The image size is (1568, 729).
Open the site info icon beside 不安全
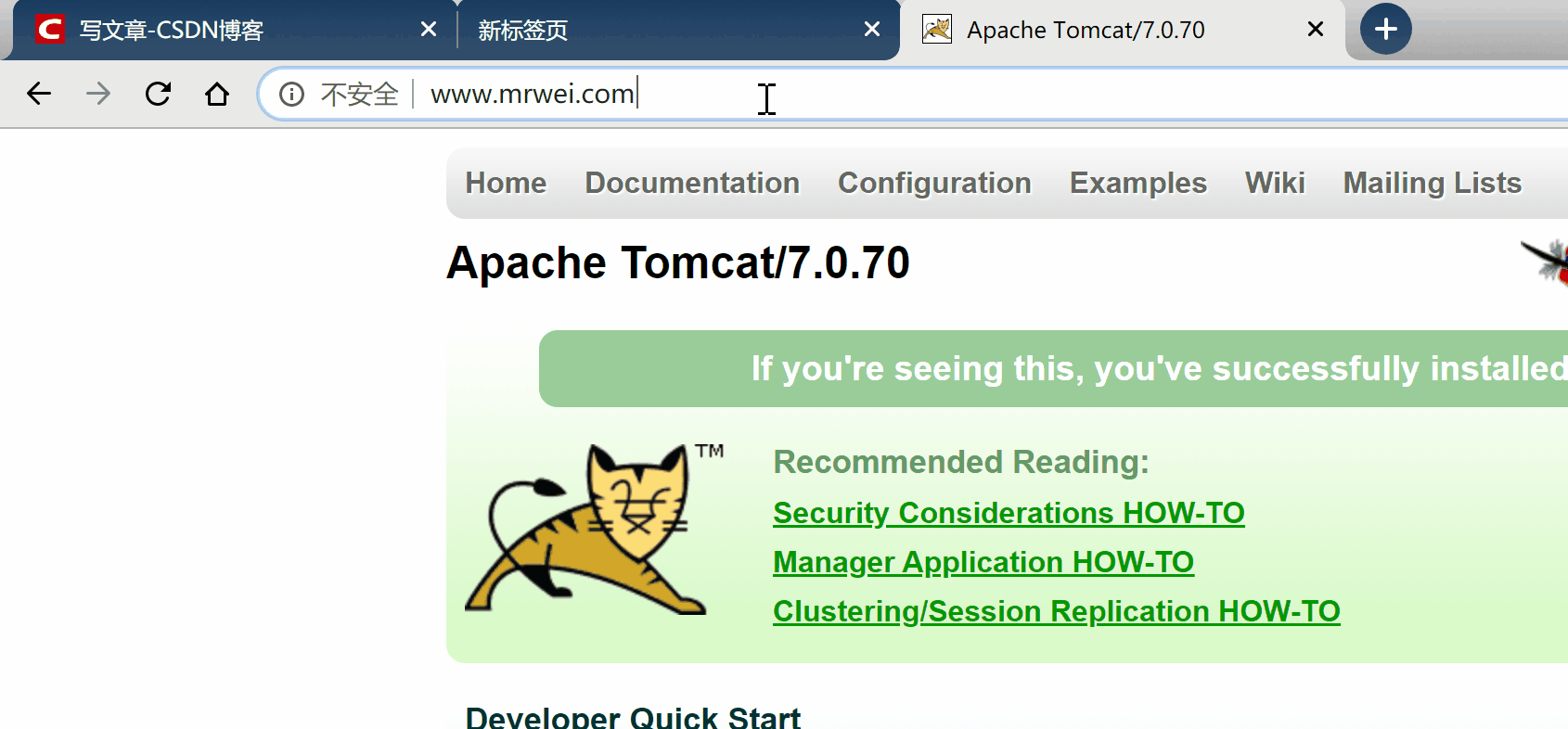291,95
